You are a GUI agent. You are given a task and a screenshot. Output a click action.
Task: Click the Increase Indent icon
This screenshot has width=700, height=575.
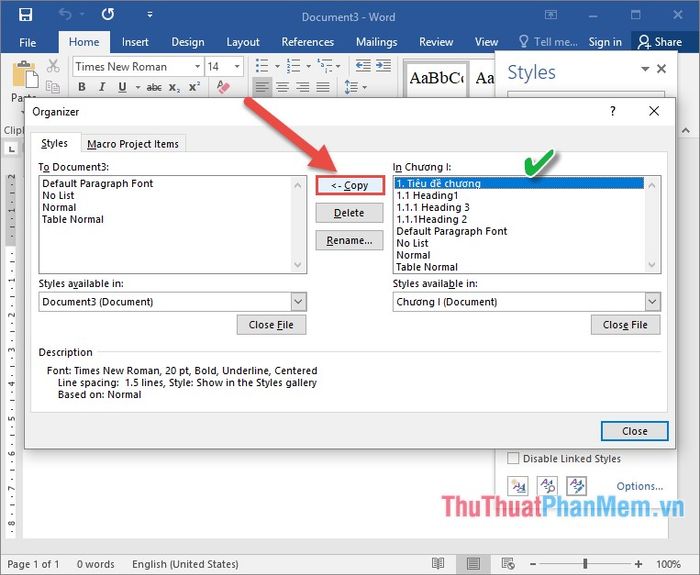click(x=383, y=66)
